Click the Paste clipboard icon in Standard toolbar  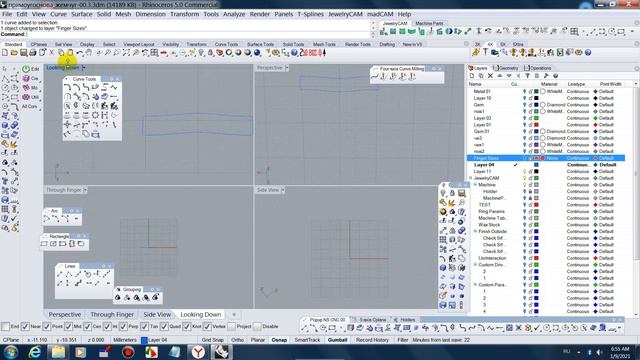[70, 53]
